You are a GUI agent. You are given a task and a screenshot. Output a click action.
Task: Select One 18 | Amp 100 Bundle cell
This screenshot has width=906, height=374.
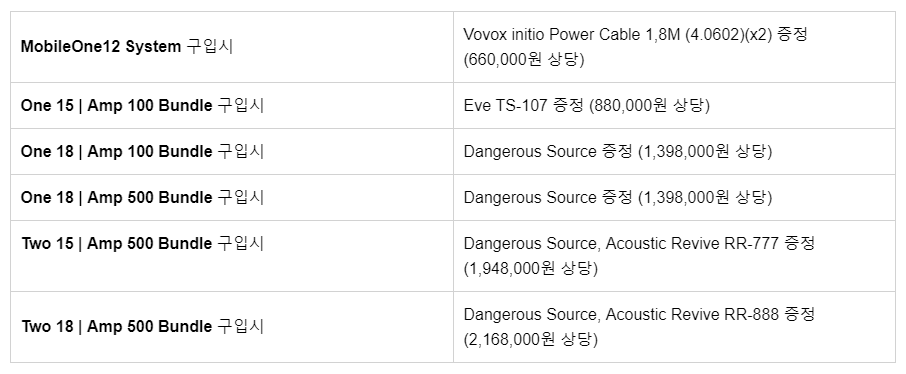(232, 151)
